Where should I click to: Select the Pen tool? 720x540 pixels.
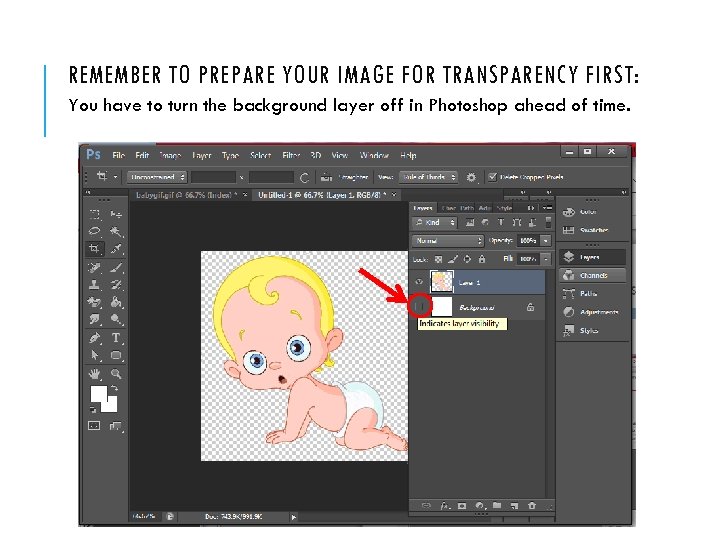(x=95, y=338)
